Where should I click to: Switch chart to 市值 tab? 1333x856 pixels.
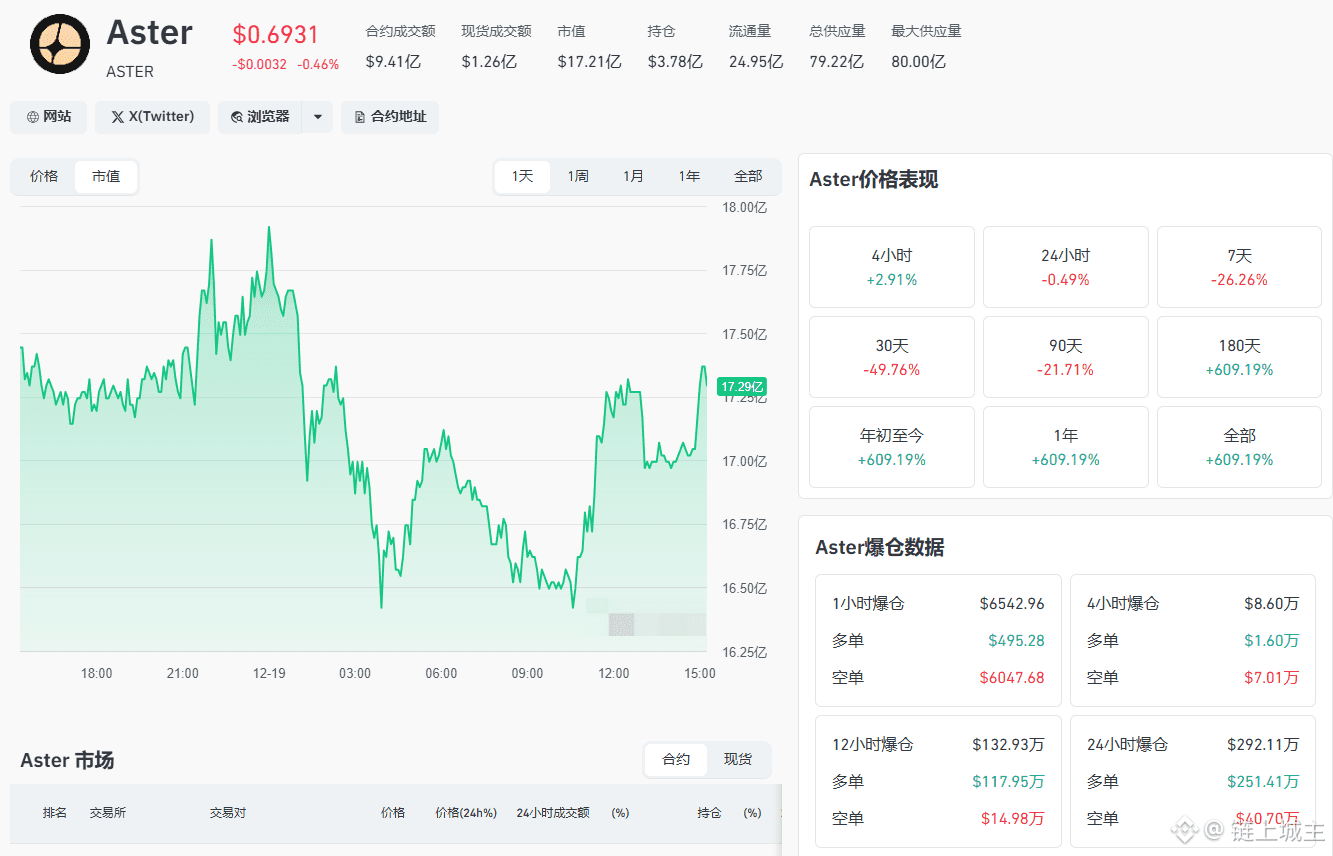(x=106, y=176)
